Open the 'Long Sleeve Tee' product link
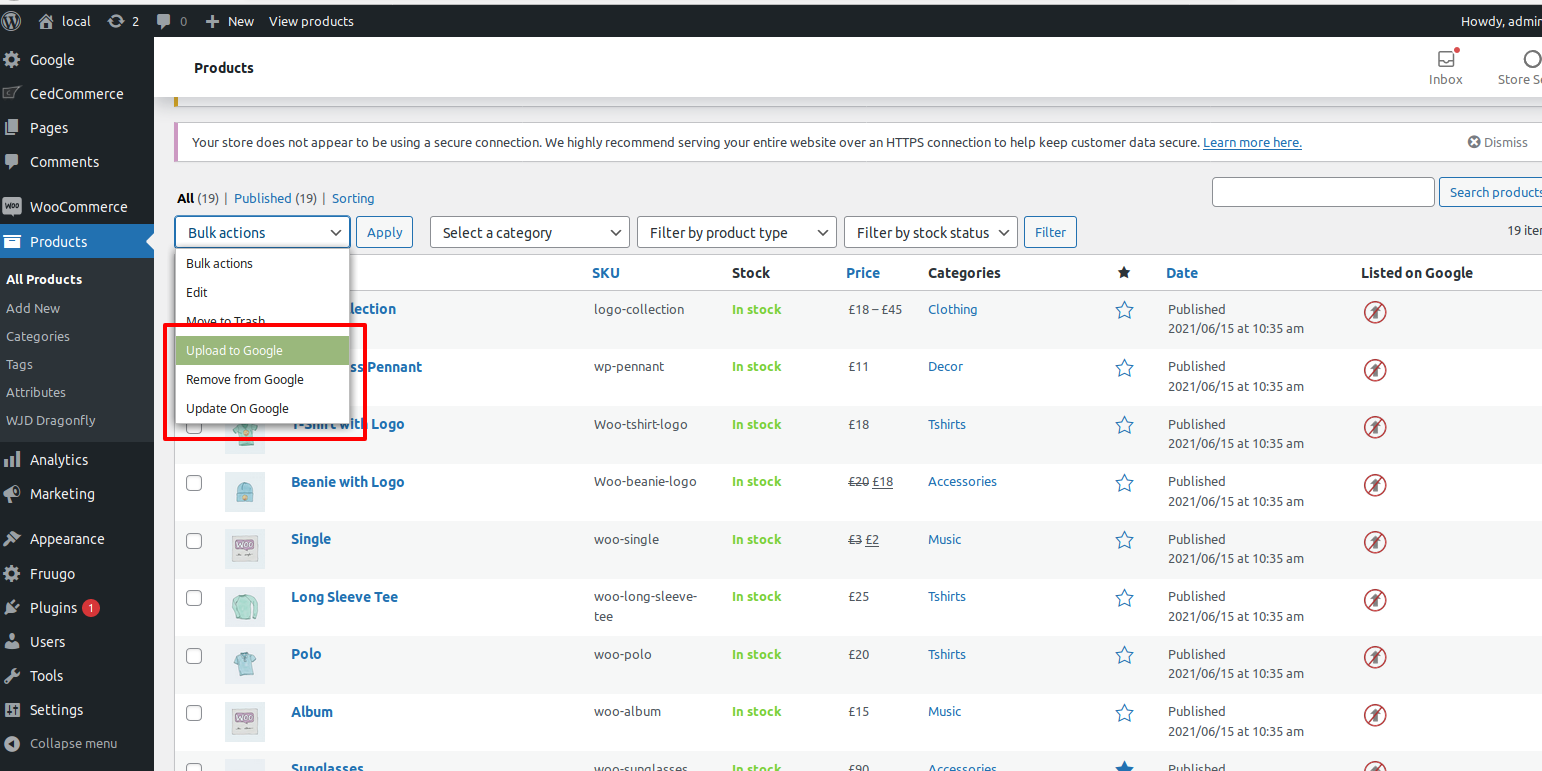 (x=344, y=597)
